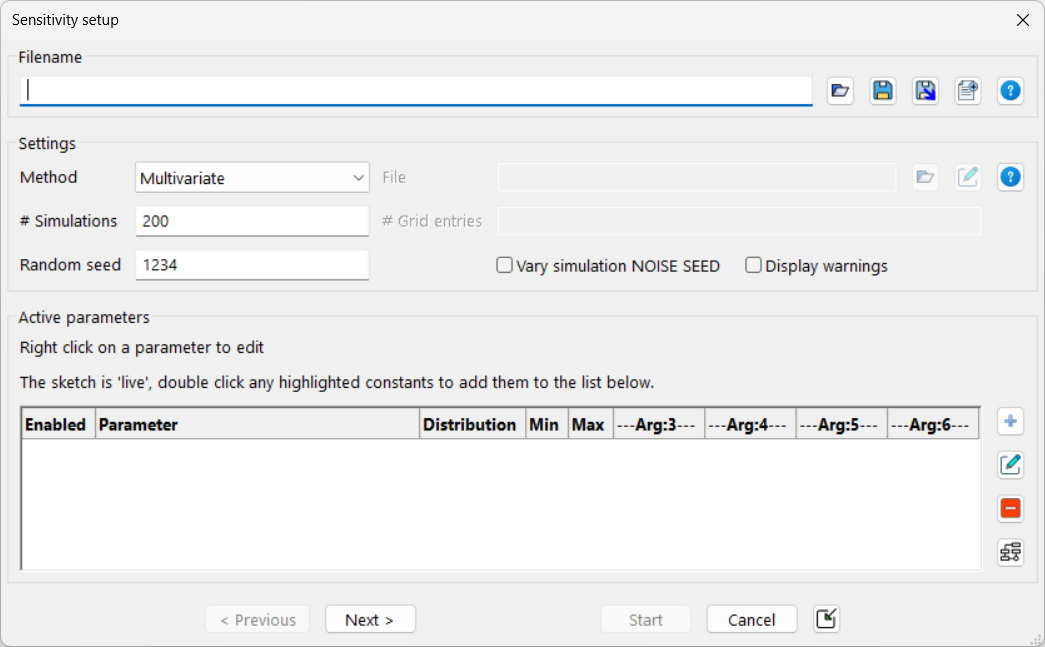Open Settings section help icon

pos(1011,177)
